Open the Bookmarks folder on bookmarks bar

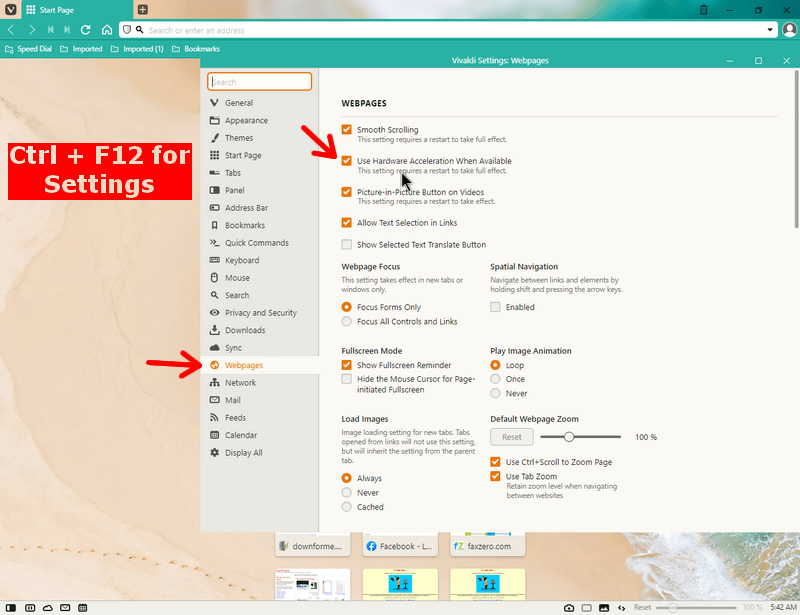(196, 49)
